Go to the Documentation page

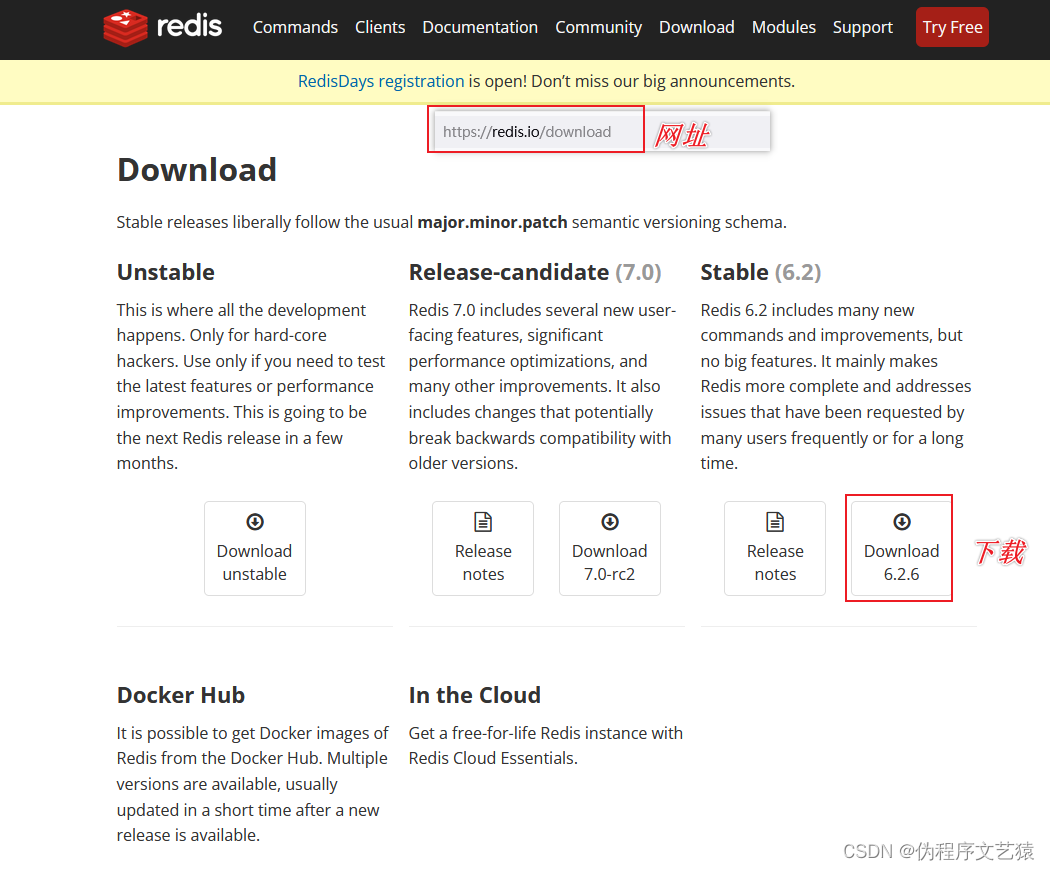coord(480,27)
